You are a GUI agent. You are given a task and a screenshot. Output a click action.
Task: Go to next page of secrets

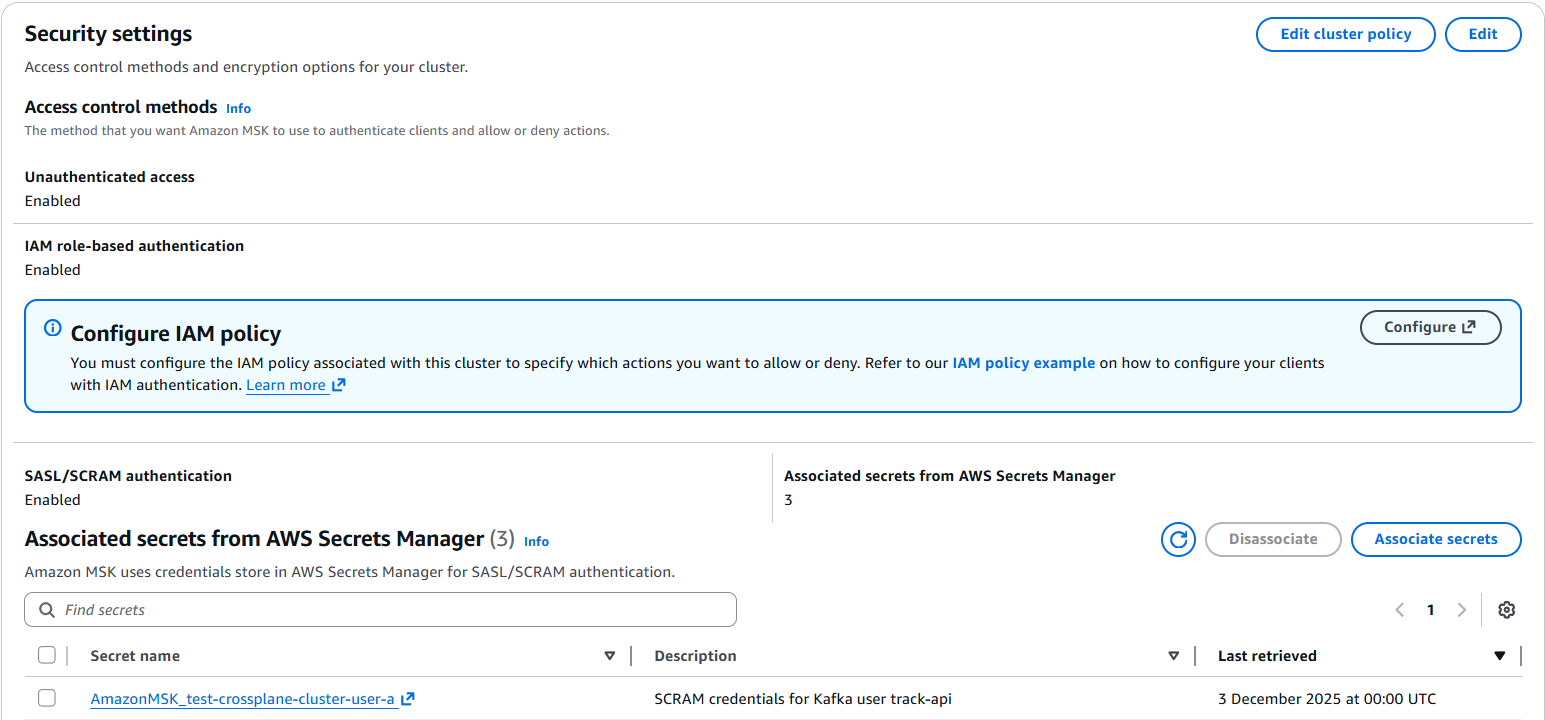pyautogui.click(x=1462, y=610)
